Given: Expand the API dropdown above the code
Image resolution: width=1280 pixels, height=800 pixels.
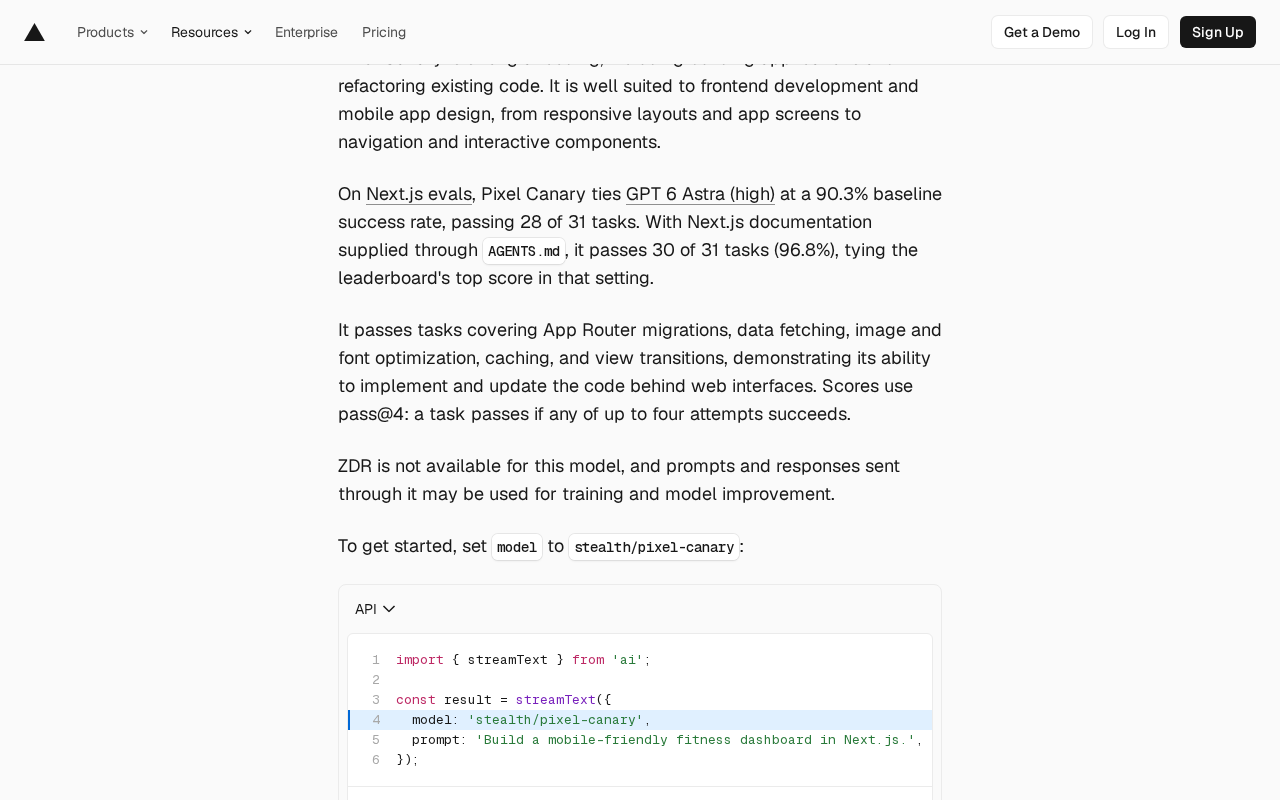Looking at the screenshot, I should (375, 609).
